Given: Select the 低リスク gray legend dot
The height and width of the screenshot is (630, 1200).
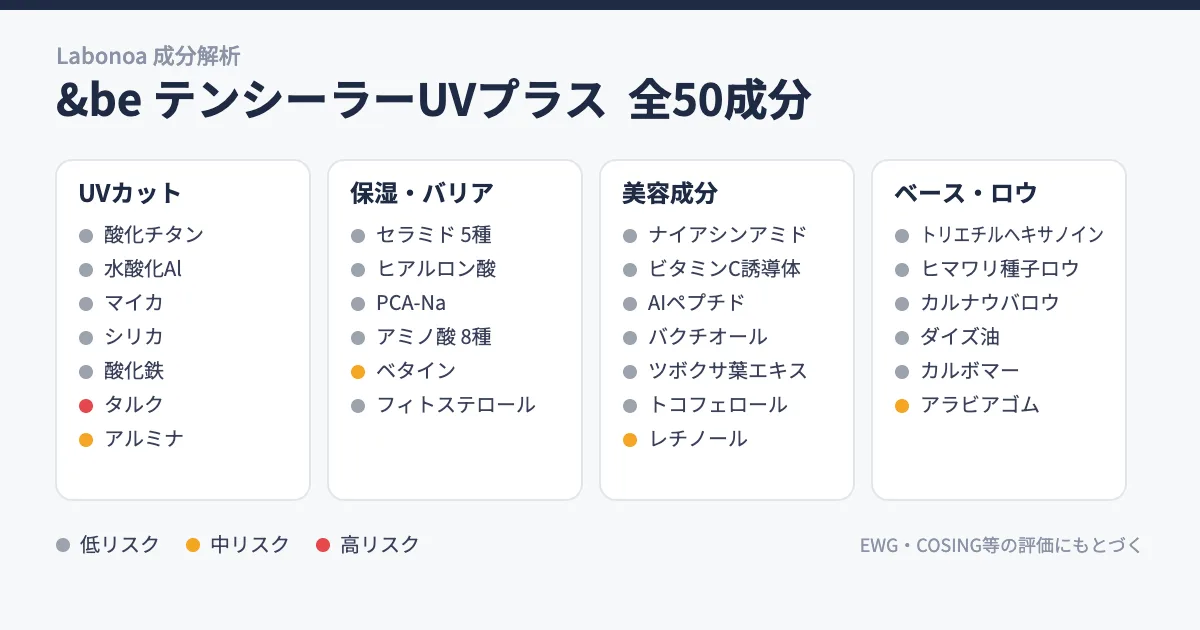Looking at the screenshot, I should pos(63,545).
